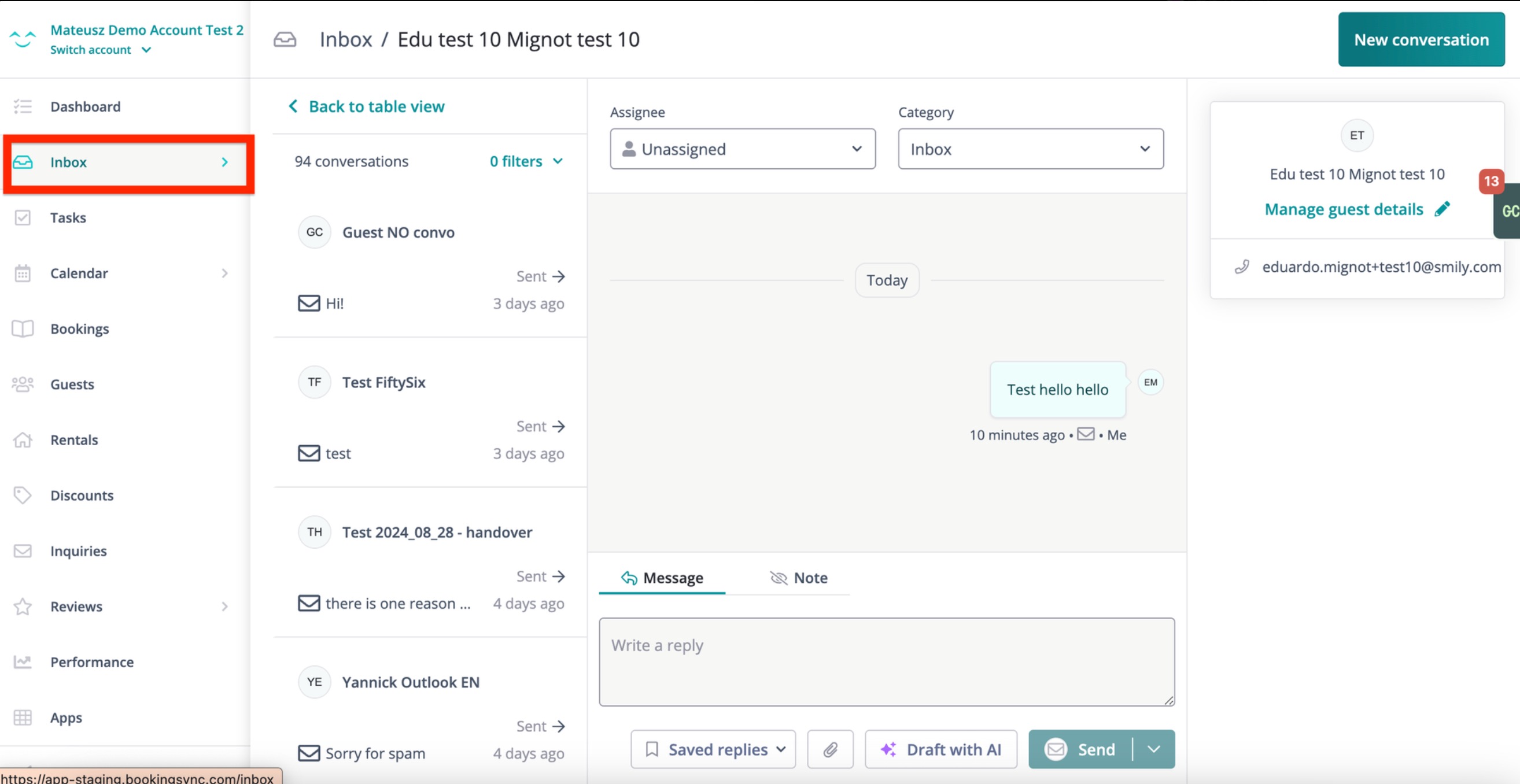Click Draft with AI button
1520x784 pixels.
940,749
